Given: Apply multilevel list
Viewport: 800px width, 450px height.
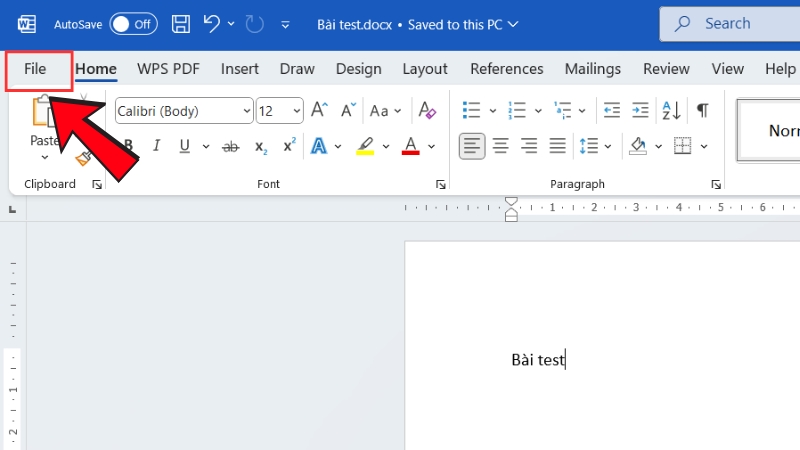Looking at the screenshot, I should click(x=562, y=110).
